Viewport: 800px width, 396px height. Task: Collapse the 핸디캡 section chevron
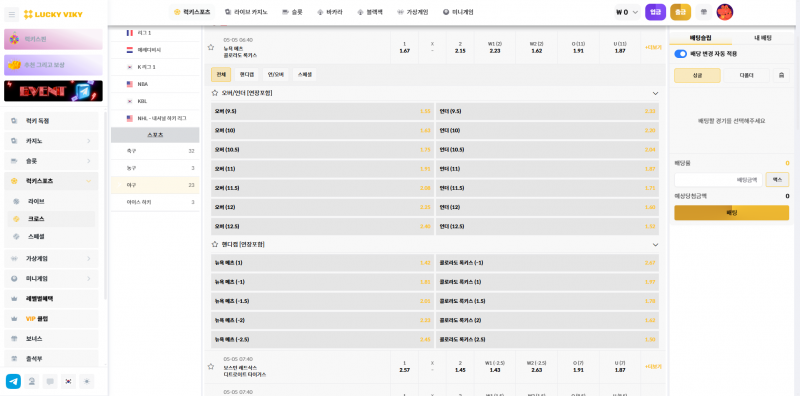coord(656,245)
